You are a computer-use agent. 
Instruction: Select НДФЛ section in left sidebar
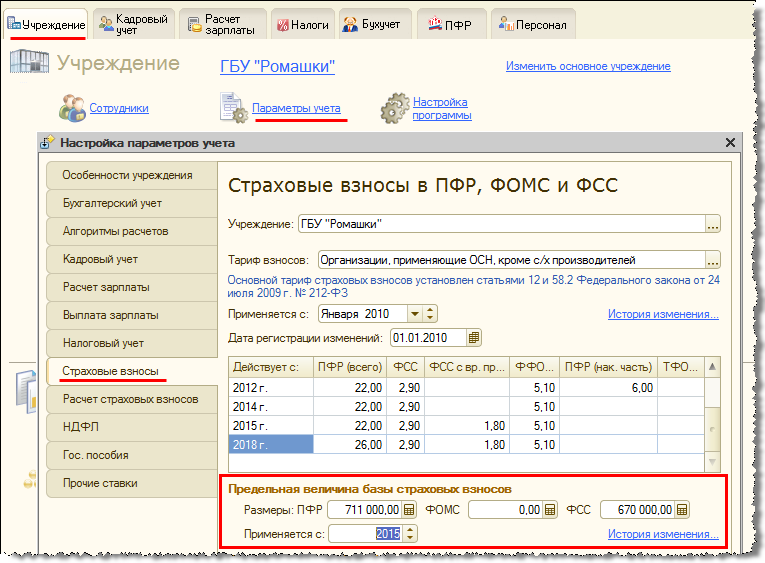131,427
